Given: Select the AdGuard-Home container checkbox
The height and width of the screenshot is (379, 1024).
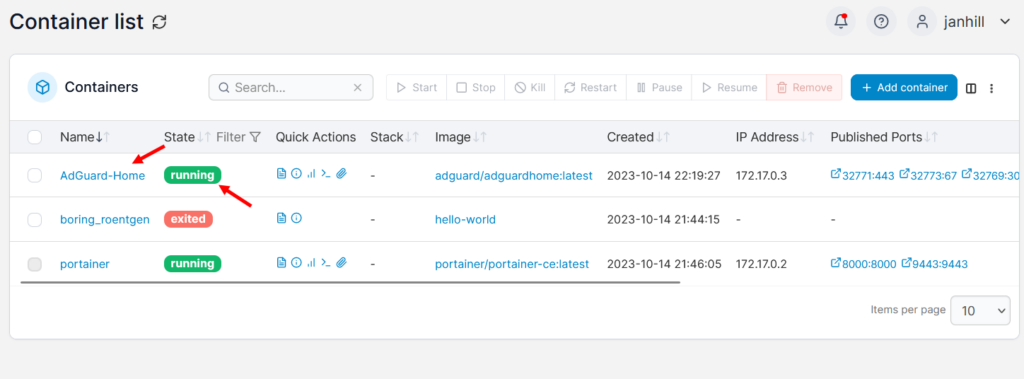Looking at the screenshot, I should pos(35,175).
